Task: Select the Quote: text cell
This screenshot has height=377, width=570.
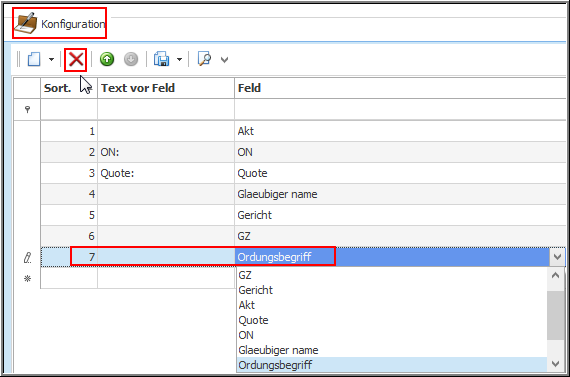Action: pos(166,173)
